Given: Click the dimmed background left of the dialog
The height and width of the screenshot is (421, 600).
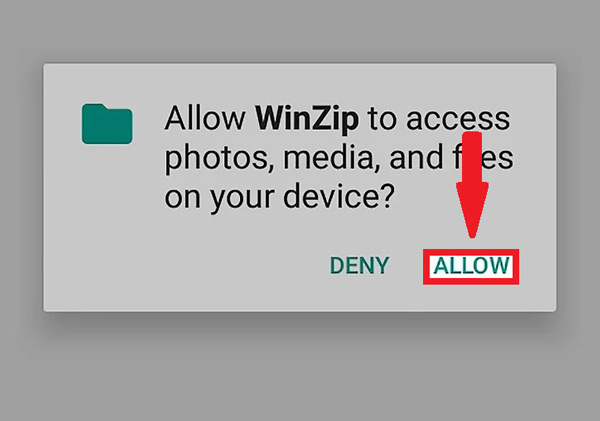Looking at the screenshot, I should point(21,188).
